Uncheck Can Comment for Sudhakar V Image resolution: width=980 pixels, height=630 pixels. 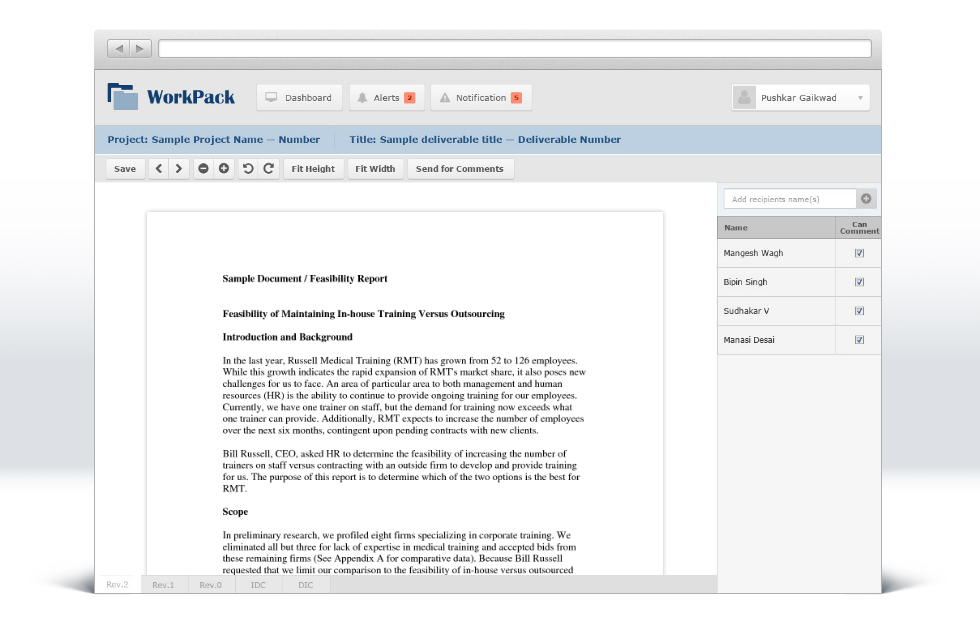click(x=858, y=311)
